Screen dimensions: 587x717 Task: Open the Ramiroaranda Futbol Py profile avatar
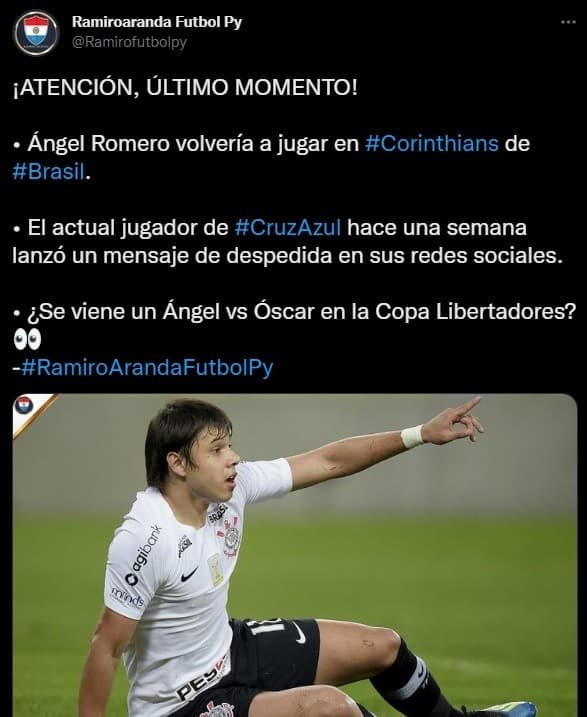pos(36,33)
